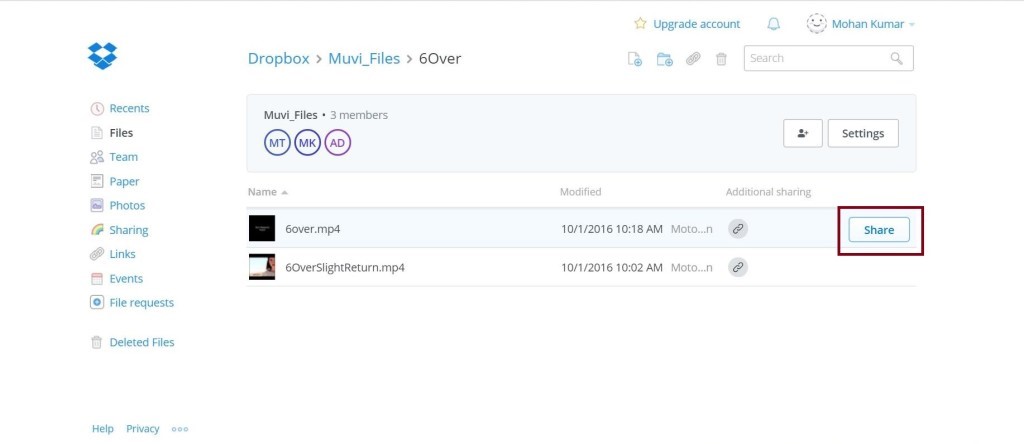Select the 6over.mp4 file name

pyautogui.click(x=313, y=229)
